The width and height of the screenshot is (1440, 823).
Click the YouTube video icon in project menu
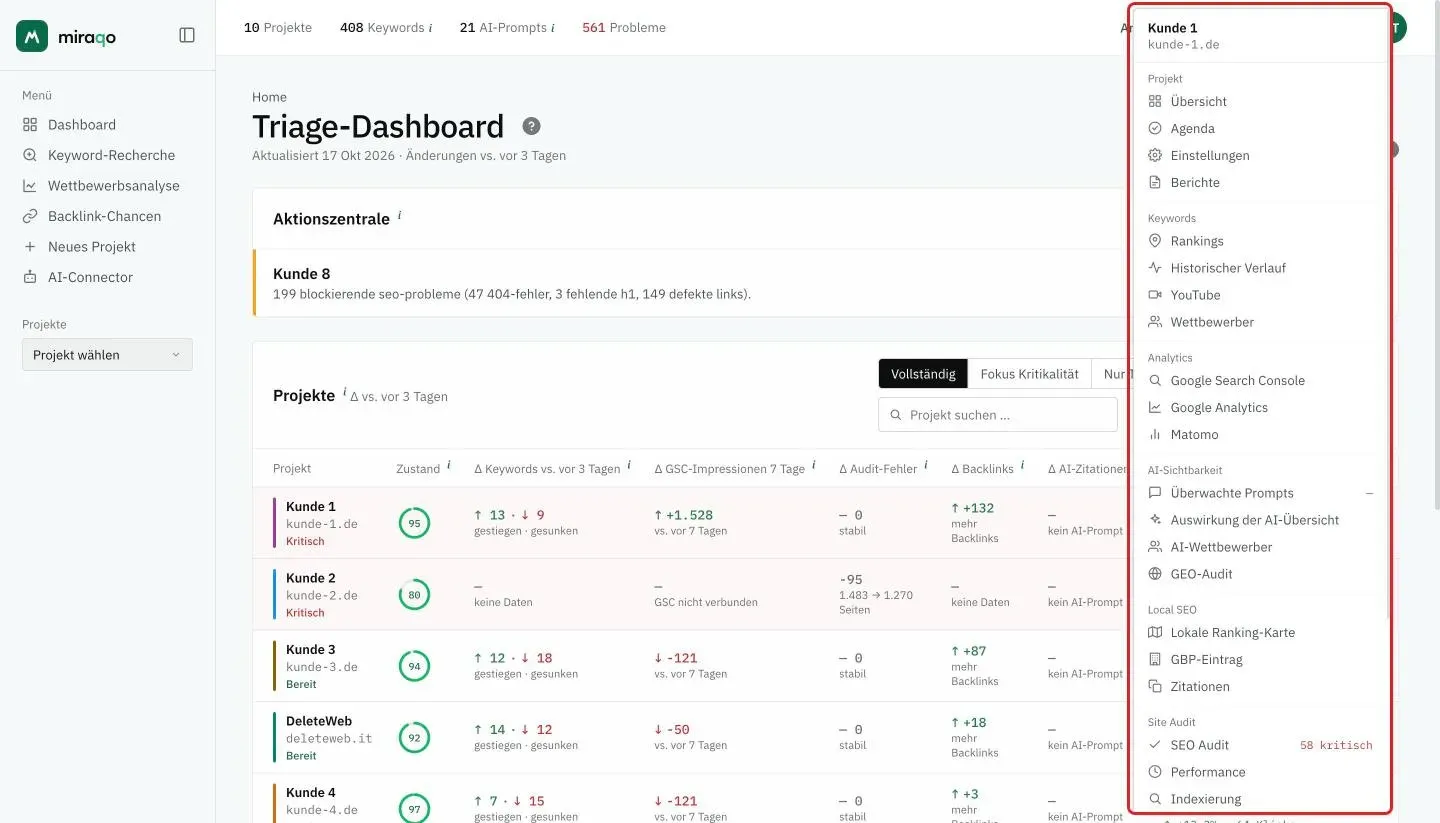point(1155,295)
